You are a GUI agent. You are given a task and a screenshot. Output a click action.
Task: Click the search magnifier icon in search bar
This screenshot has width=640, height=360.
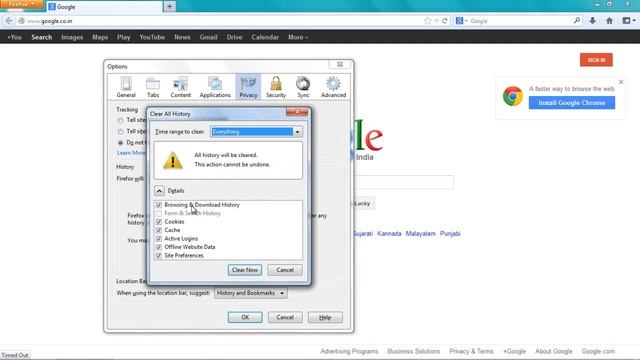point(577,20)
